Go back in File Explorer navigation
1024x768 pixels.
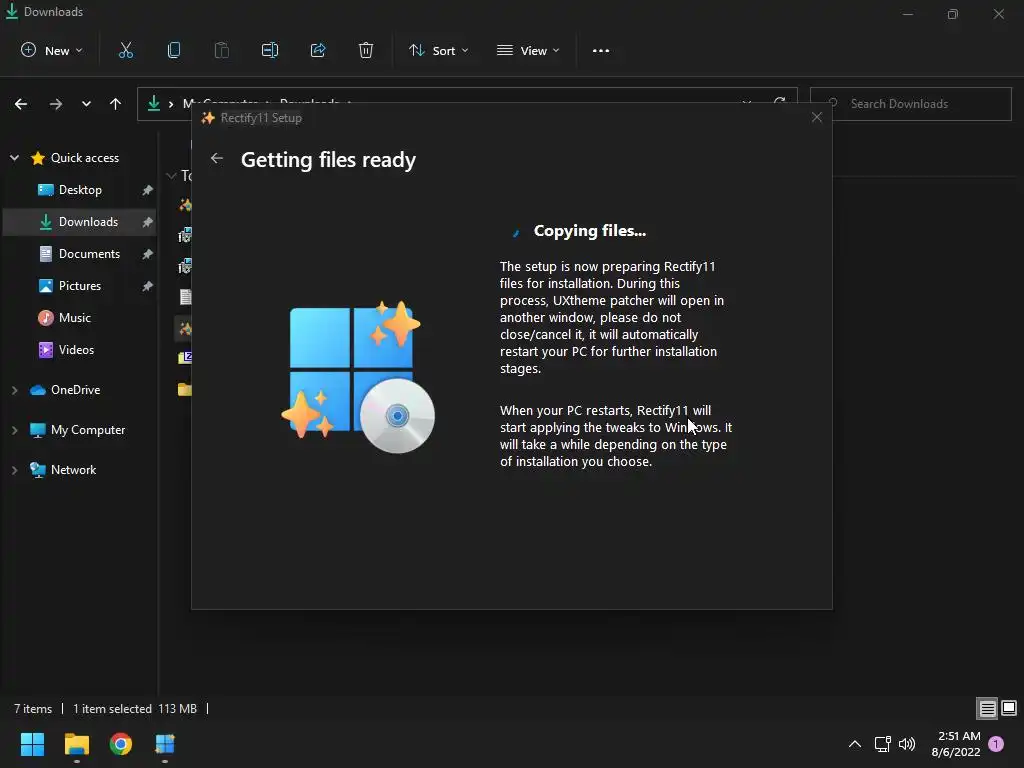click(21, 104)
